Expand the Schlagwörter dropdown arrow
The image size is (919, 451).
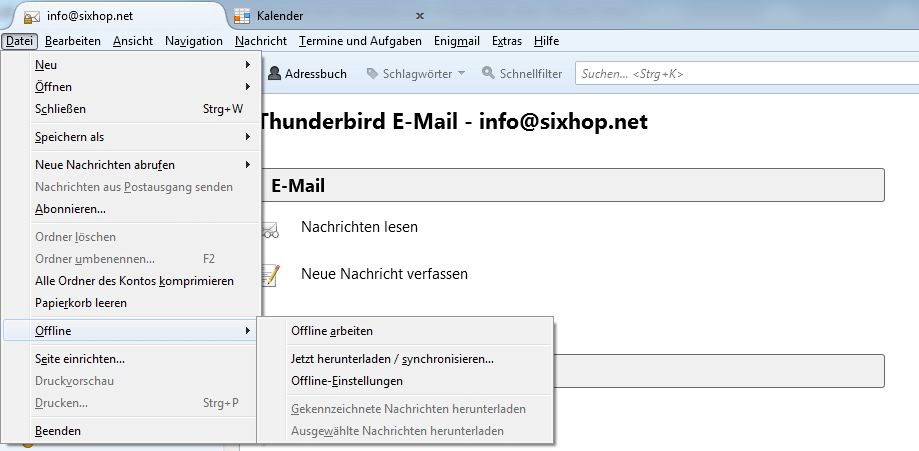pyautogui.click(x=461, y=73)
